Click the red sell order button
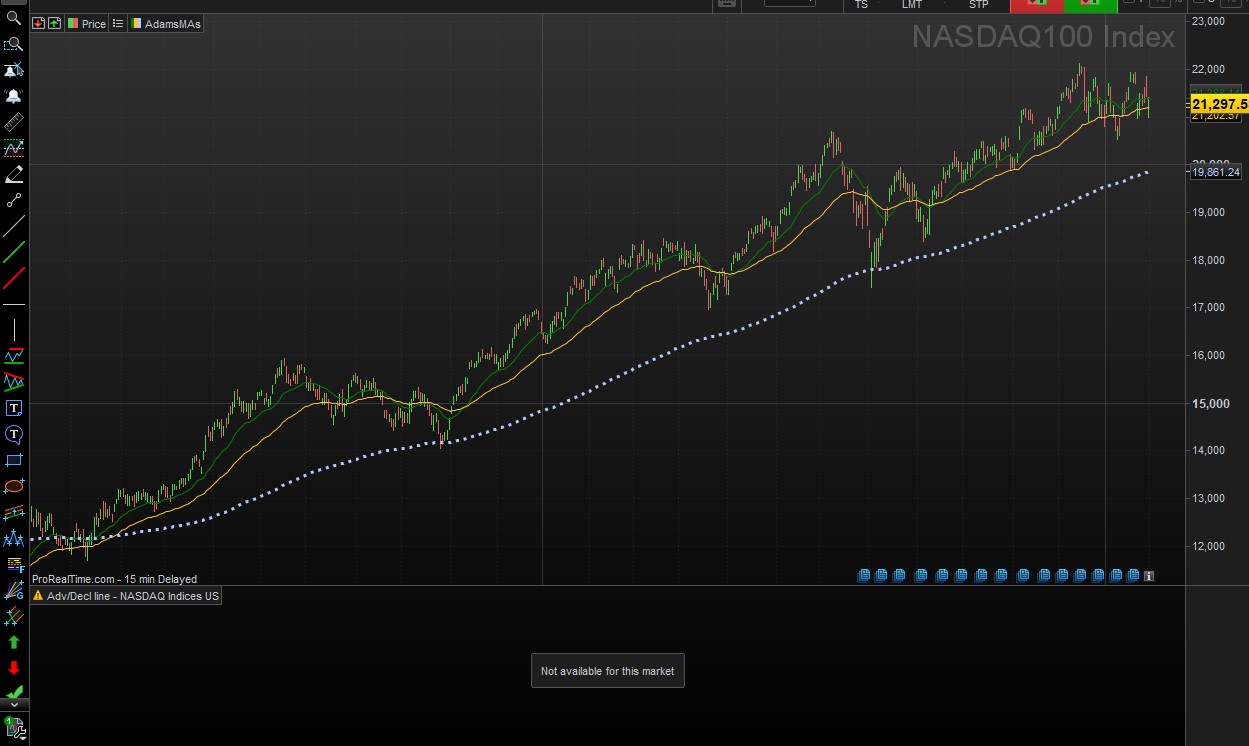The height and width of the screenshot is (746, 1249). [1036, 5]
